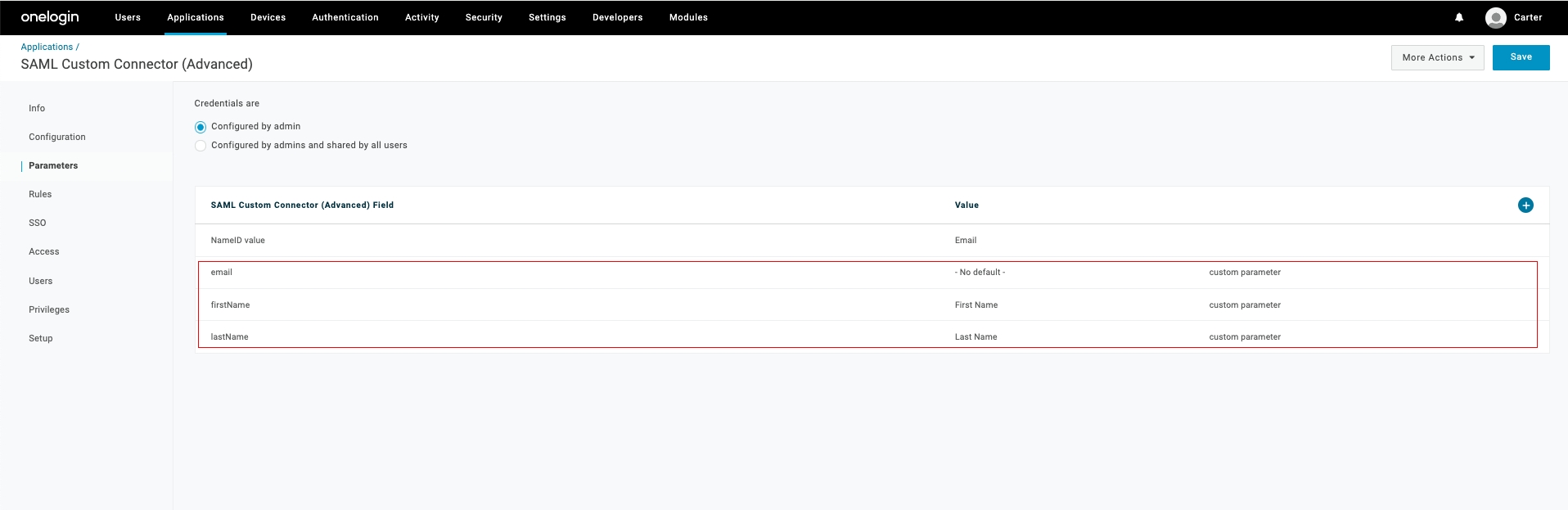Go back via Applications breadcrumb link

pyautogui.click(x=47, y=47)
